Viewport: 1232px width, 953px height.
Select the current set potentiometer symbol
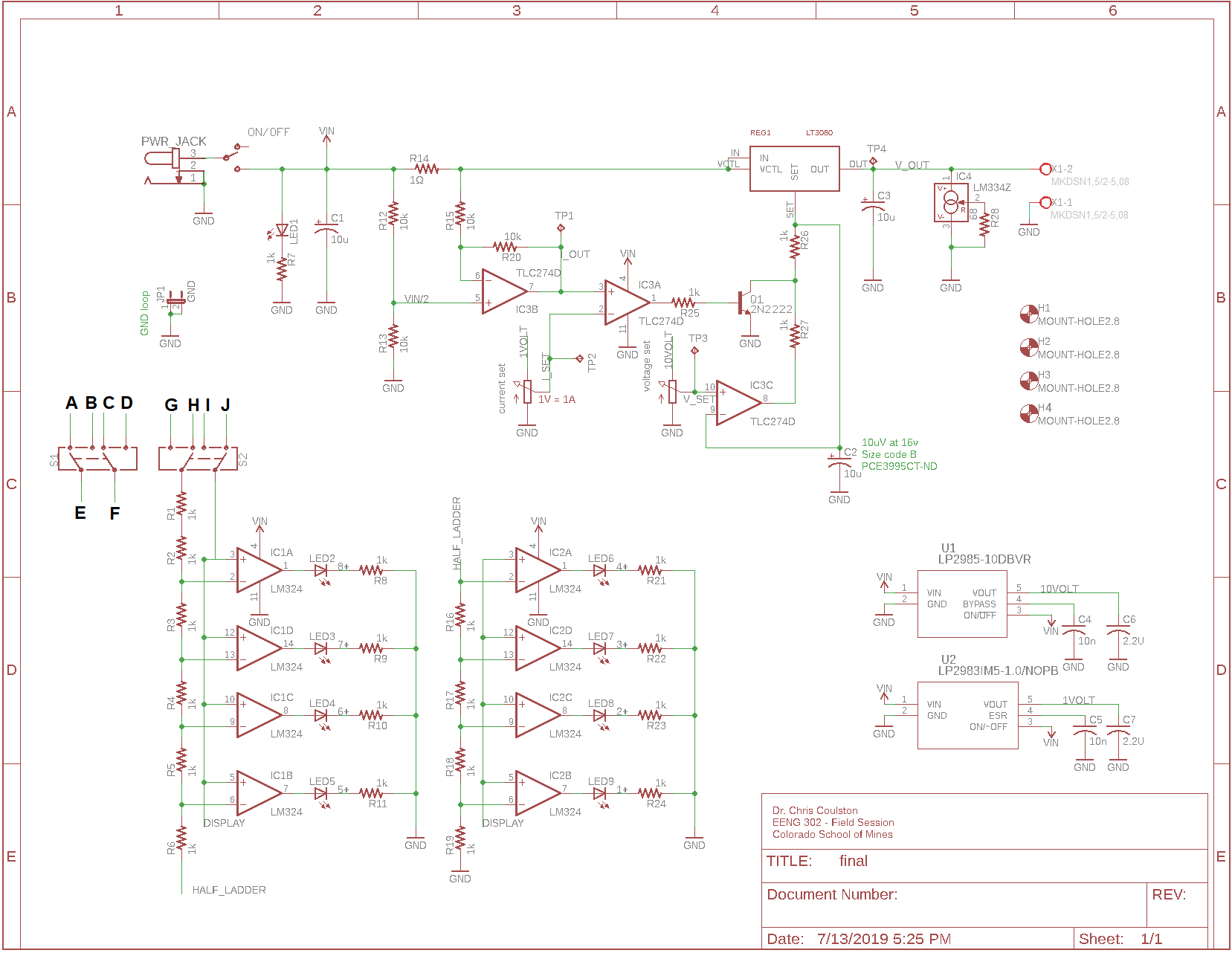pyautogui.click(x=526, y=392)
